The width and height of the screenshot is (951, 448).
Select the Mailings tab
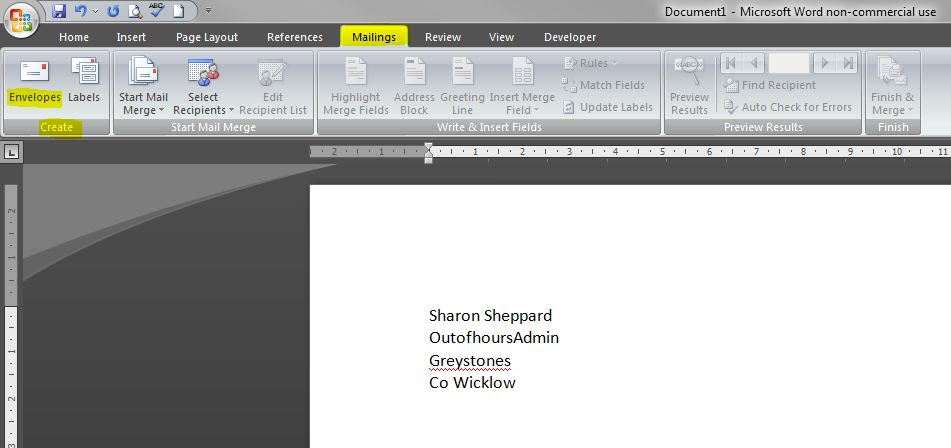[x=374, y=37]
